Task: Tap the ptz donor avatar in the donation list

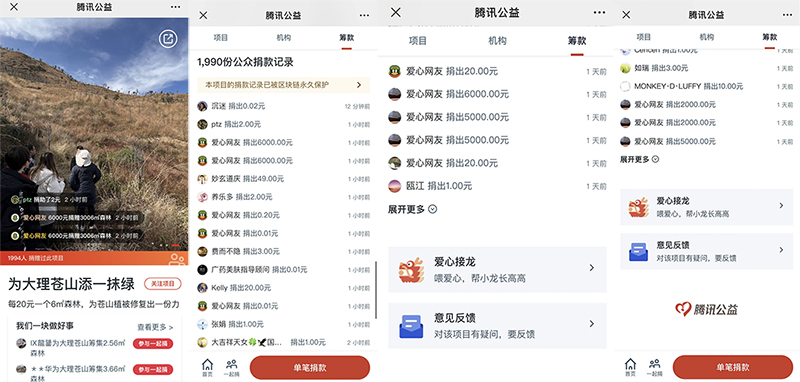Action: (203, 124)
